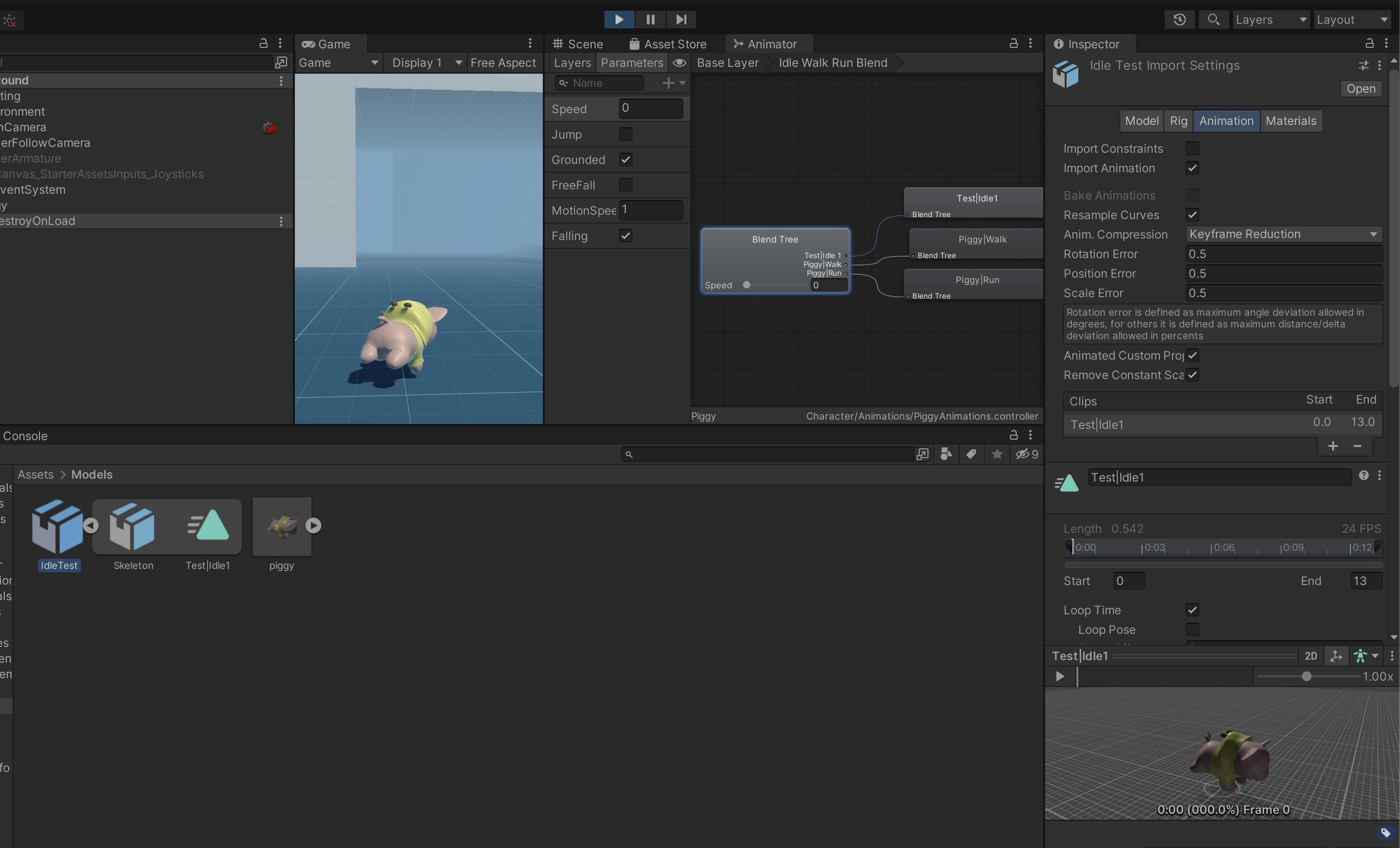Viewport: 1400px width, 848px height.
Task: Click the remove clip button in Clips section
Action: coord(1357,446)
